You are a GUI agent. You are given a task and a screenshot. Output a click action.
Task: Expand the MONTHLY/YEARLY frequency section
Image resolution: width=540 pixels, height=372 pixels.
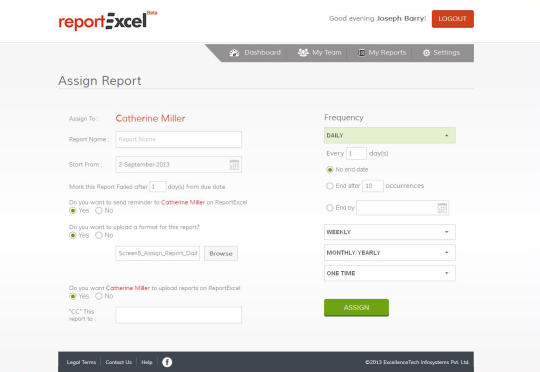pyautogui.click(x=390, y=252)
